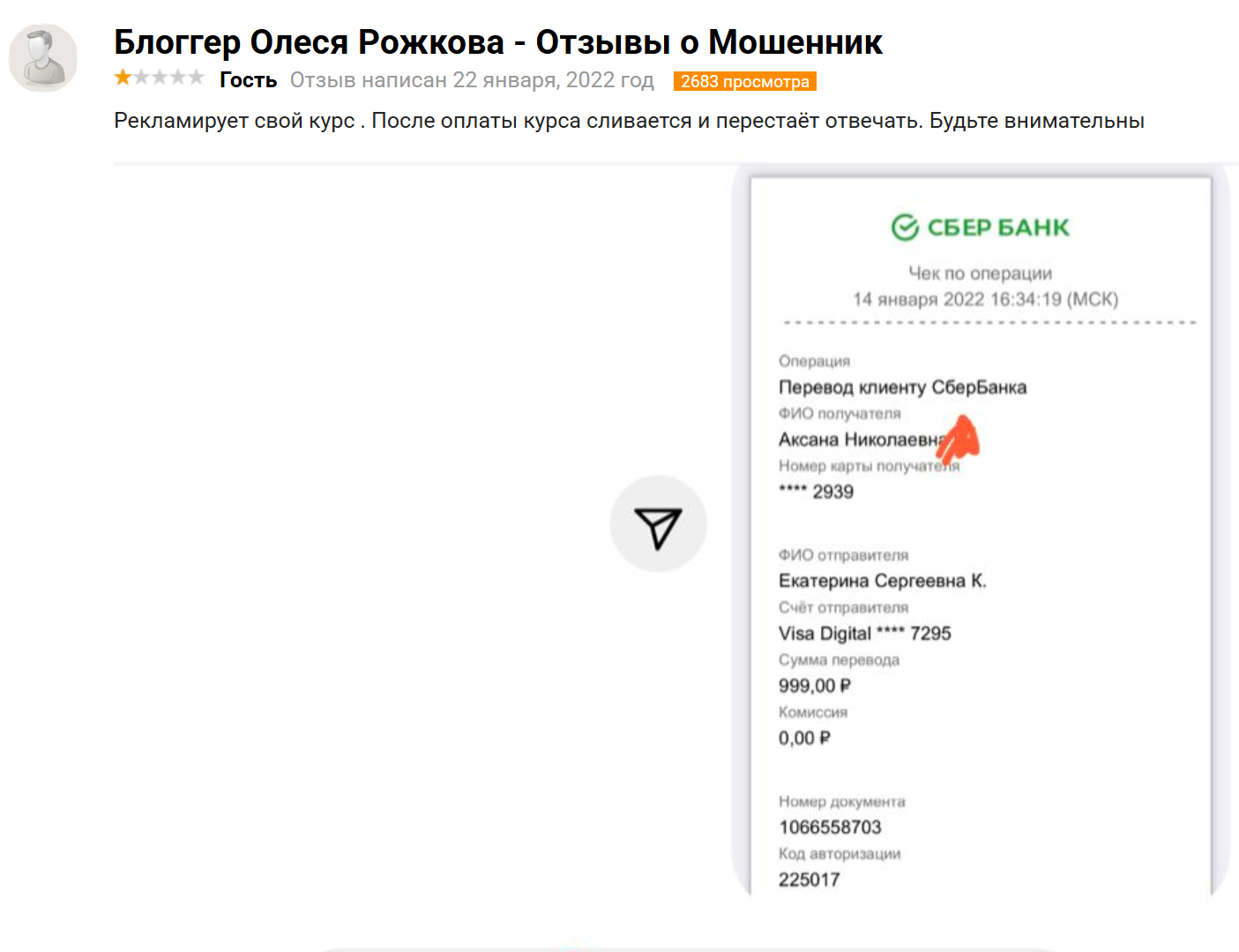Viewport: 1239px width, 952px height.
Task: Click the СБЕР БАНК header text
Action: point(998,227)
